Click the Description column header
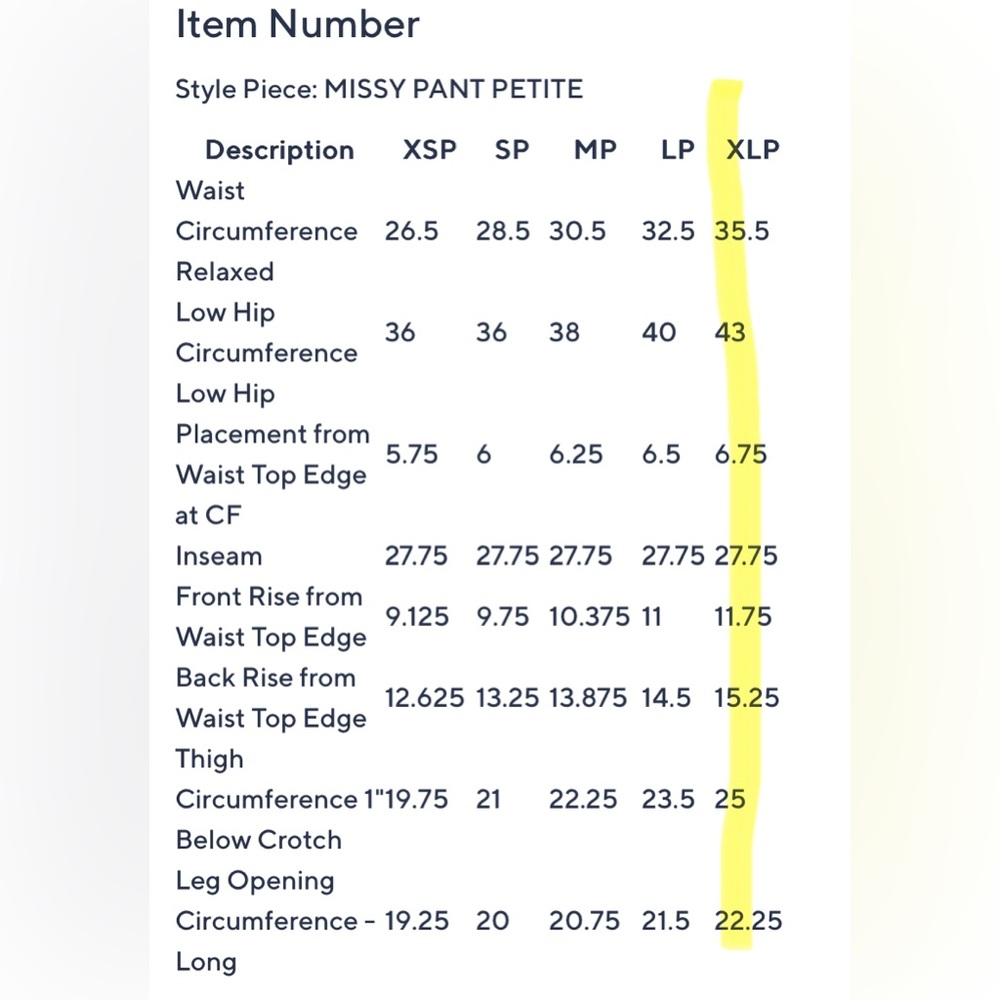Viewport: 1000px width, 1000px height. (279, 151)
